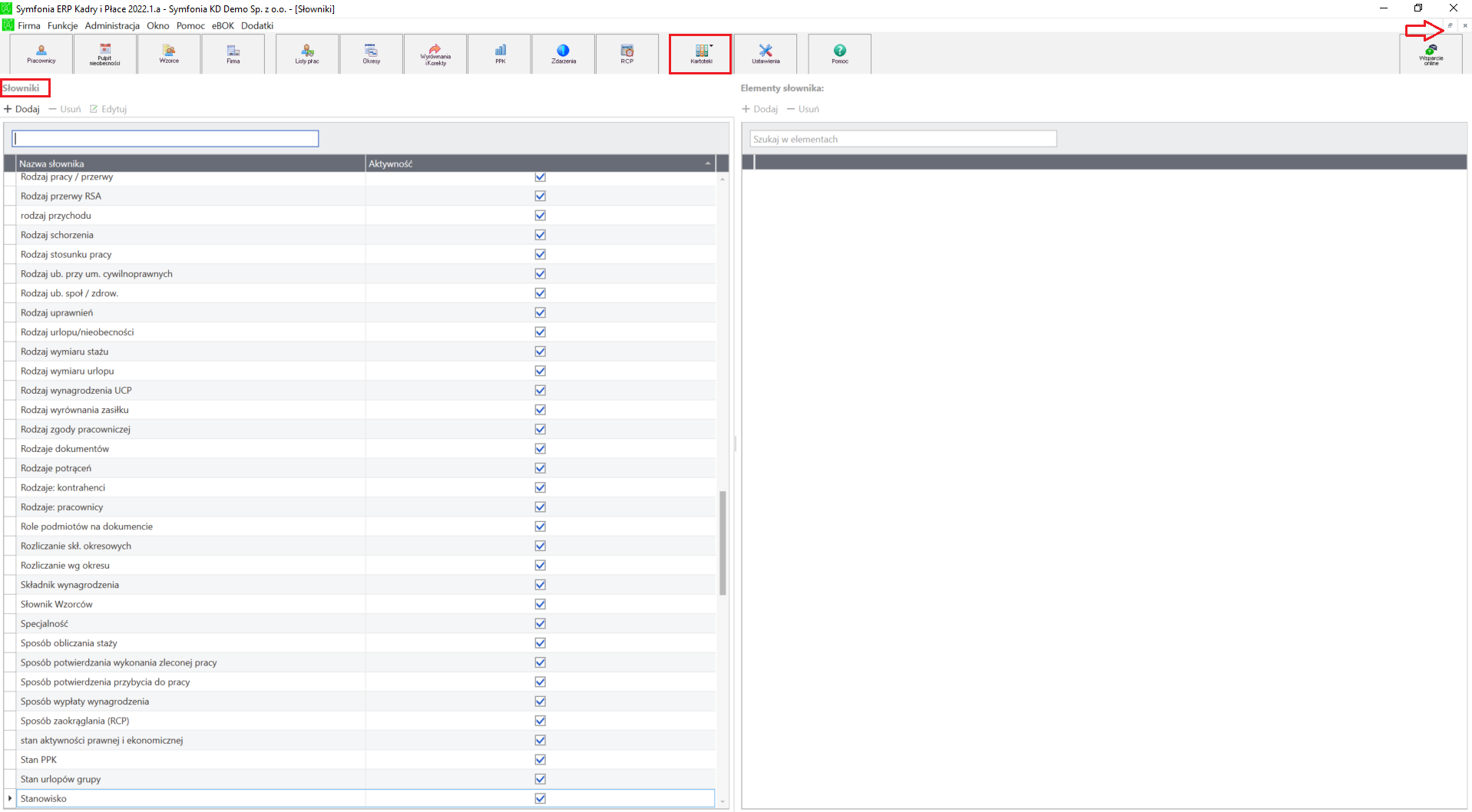1472x812 pixels.
Task: Open Wsparcie online icon
Action: tap(1431, 54)
